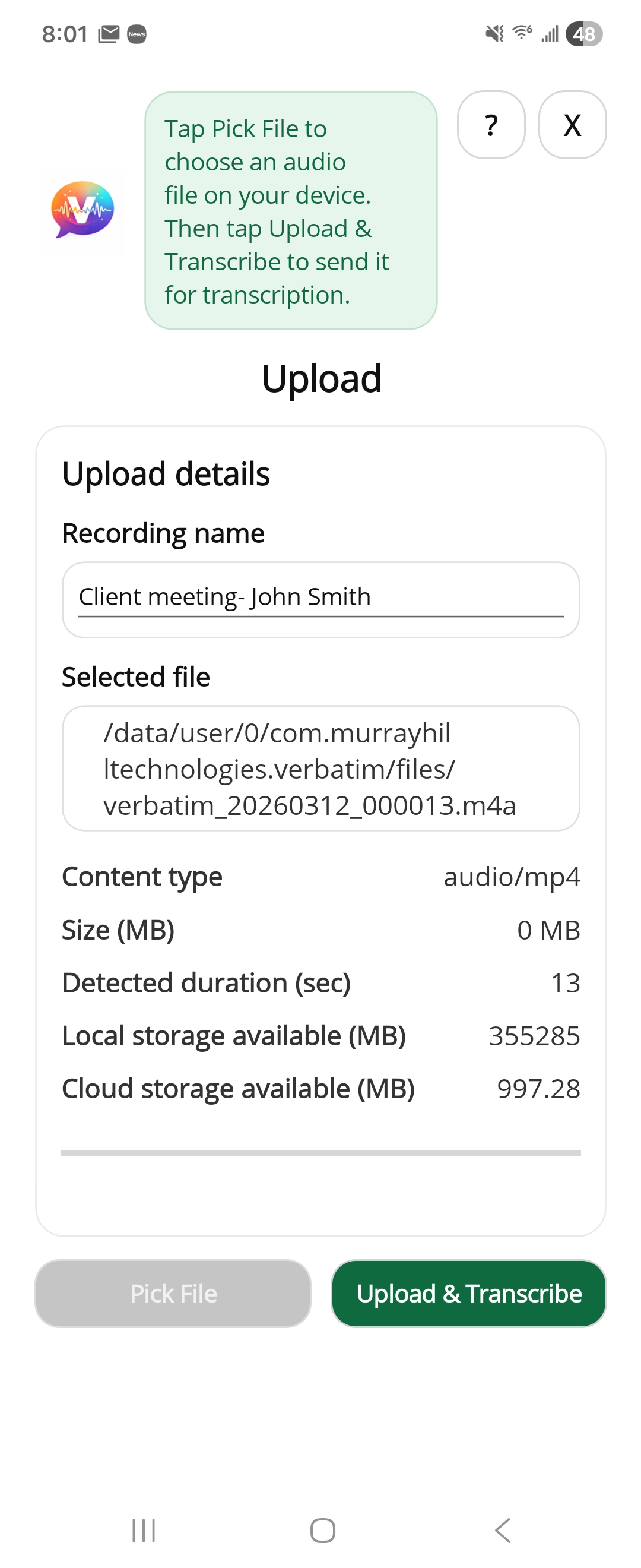Viewport: 641px width, 1568px height.
Task: Tap the Verbatim app logo icon
Action: pos(82,210)
